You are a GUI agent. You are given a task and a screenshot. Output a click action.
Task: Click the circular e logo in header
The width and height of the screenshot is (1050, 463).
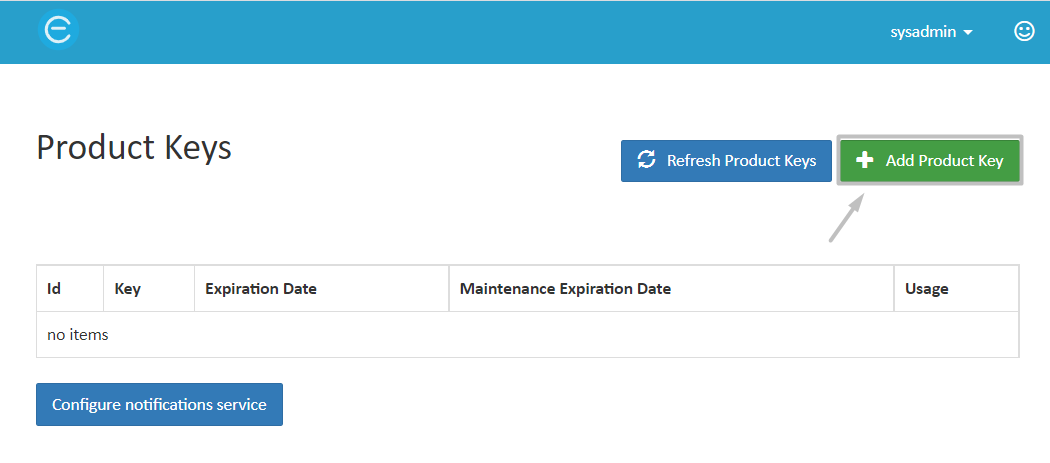58,31
